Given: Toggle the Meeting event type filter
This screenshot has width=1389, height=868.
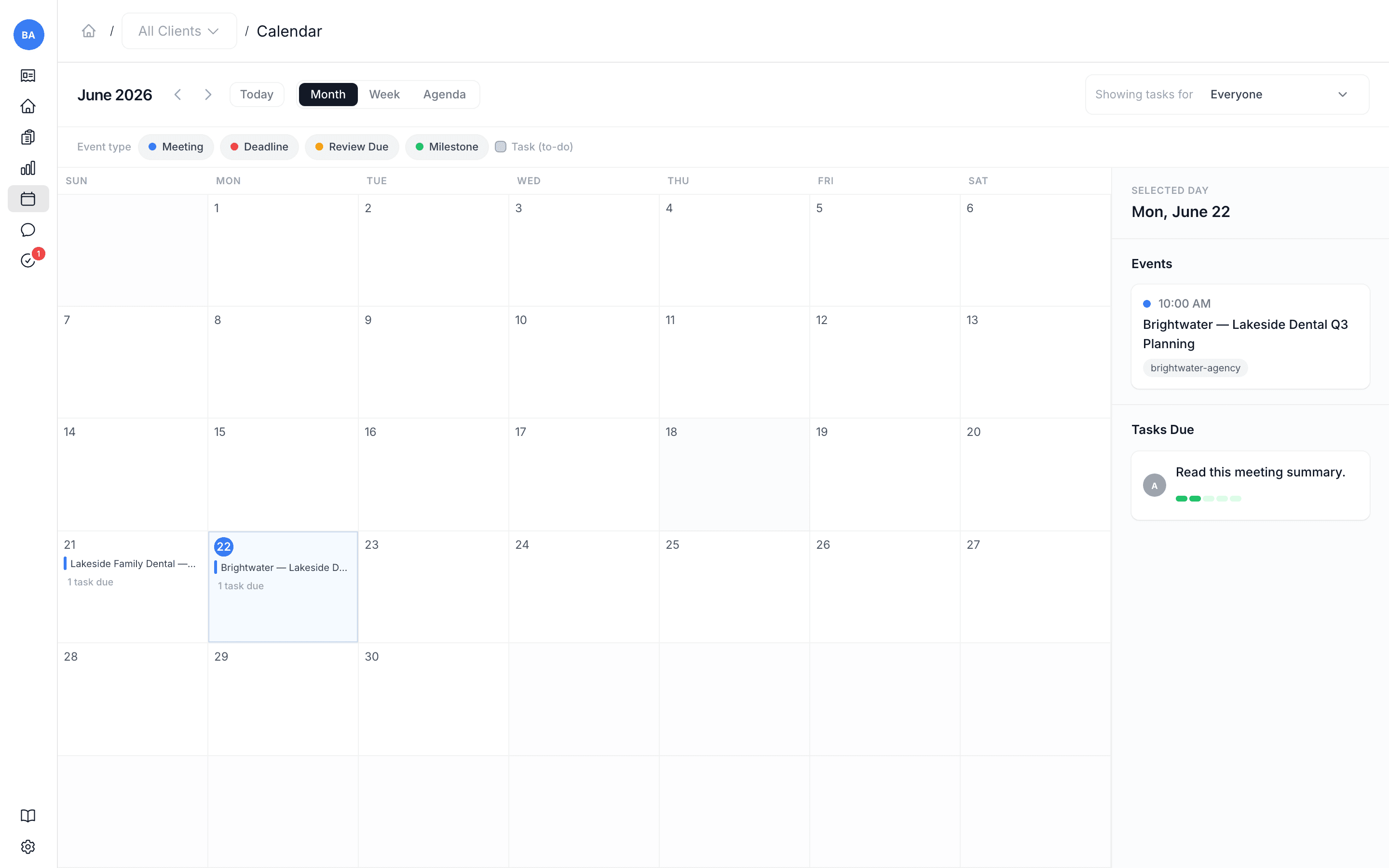Looking at the screenshot, I should pos(176,147).
